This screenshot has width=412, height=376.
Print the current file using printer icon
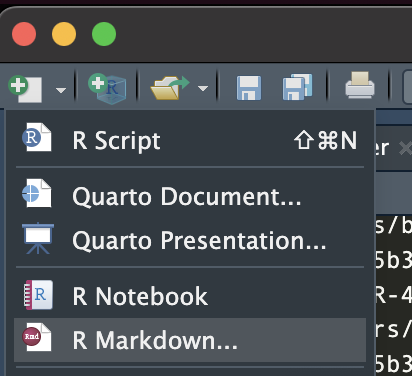click(360, 85)
